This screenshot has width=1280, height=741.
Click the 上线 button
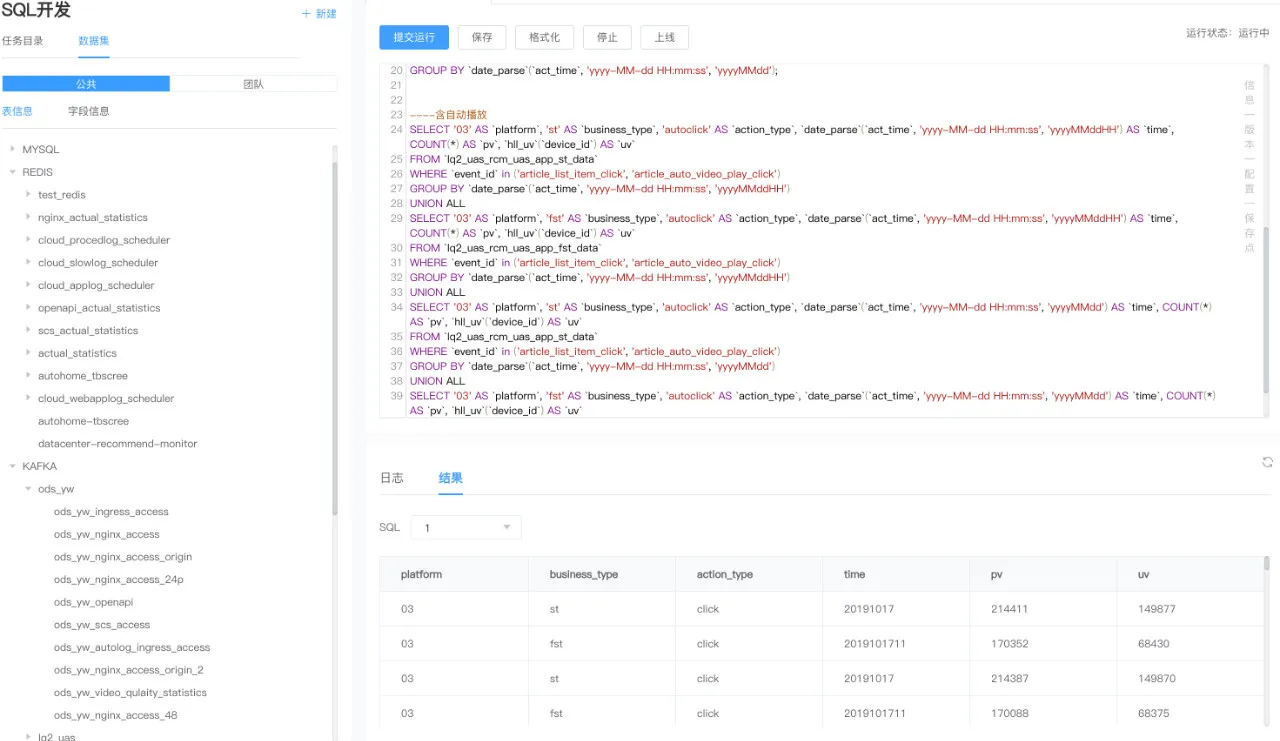coord(664,37)
